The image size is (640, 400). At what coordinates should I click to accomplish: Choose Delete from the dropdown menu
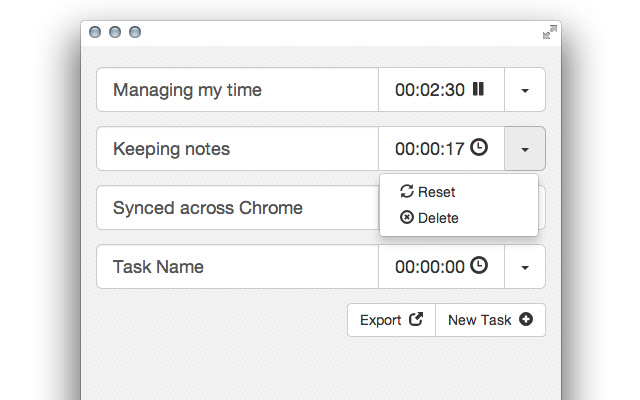coord(459,218)
